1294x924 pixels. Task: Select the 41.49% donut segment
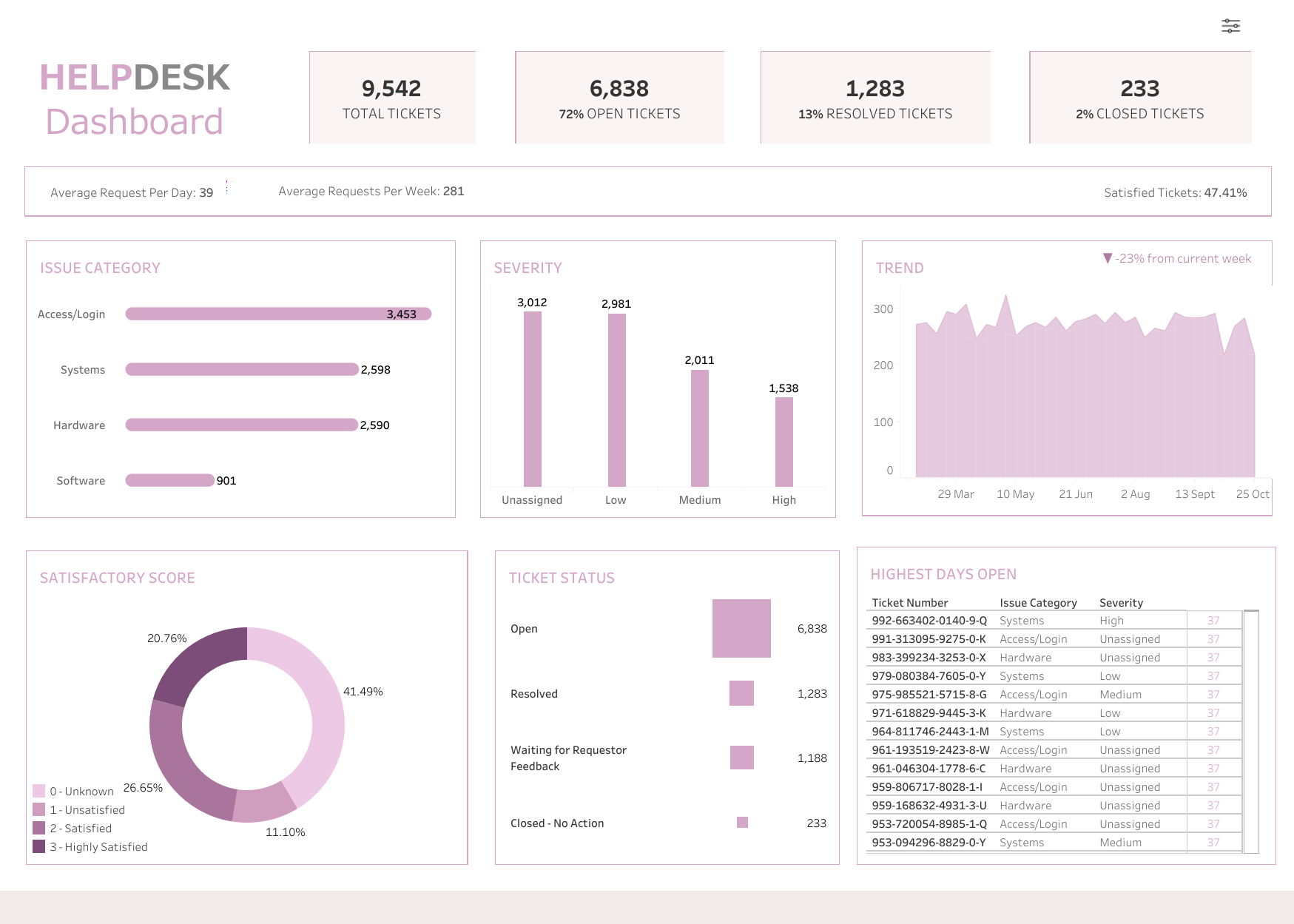[x=326, y=703]
